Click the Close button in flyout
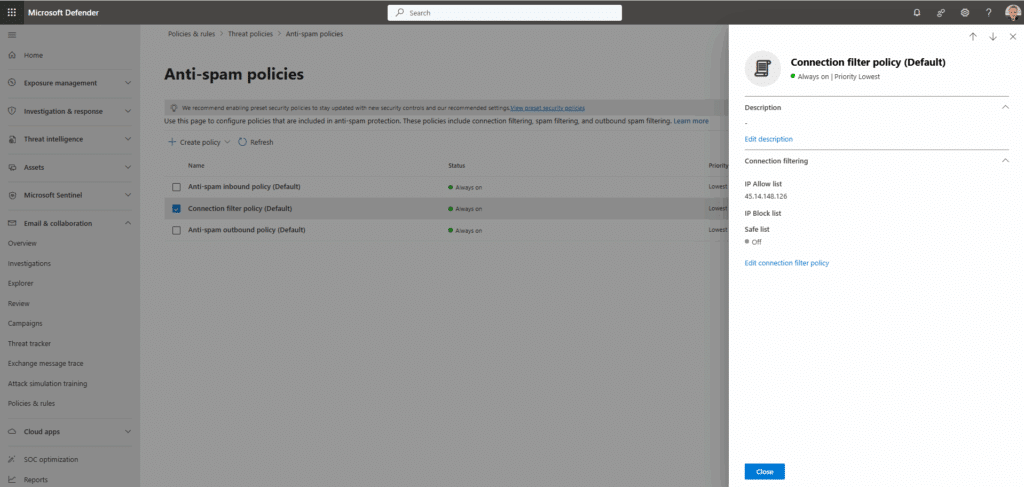This screenshot has height=487, width=1024. pyautogui.click(x=765, y=471)
